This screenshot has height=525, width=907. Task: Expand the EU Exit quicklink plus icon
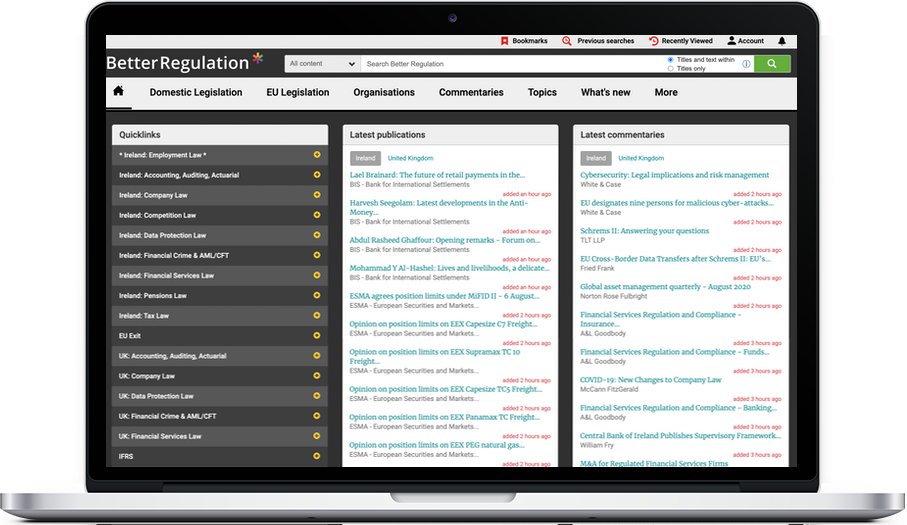pyautogui.click(x=317, y=336)
